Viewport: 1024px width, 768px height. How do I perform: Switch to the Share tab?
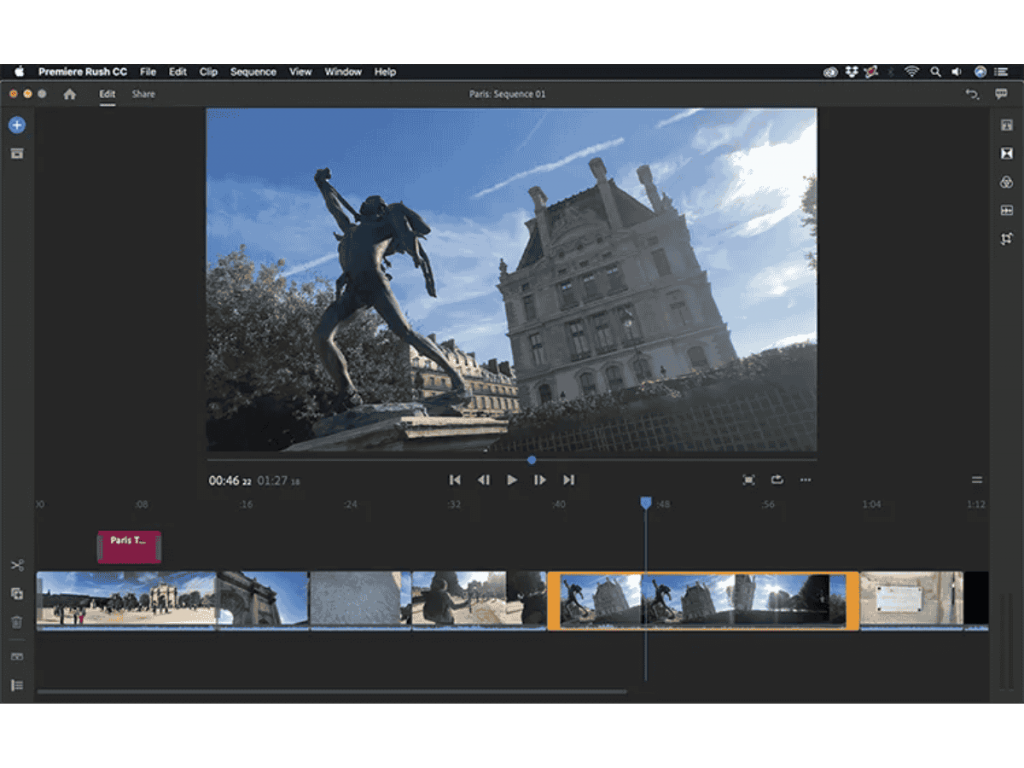pos(143,93)
